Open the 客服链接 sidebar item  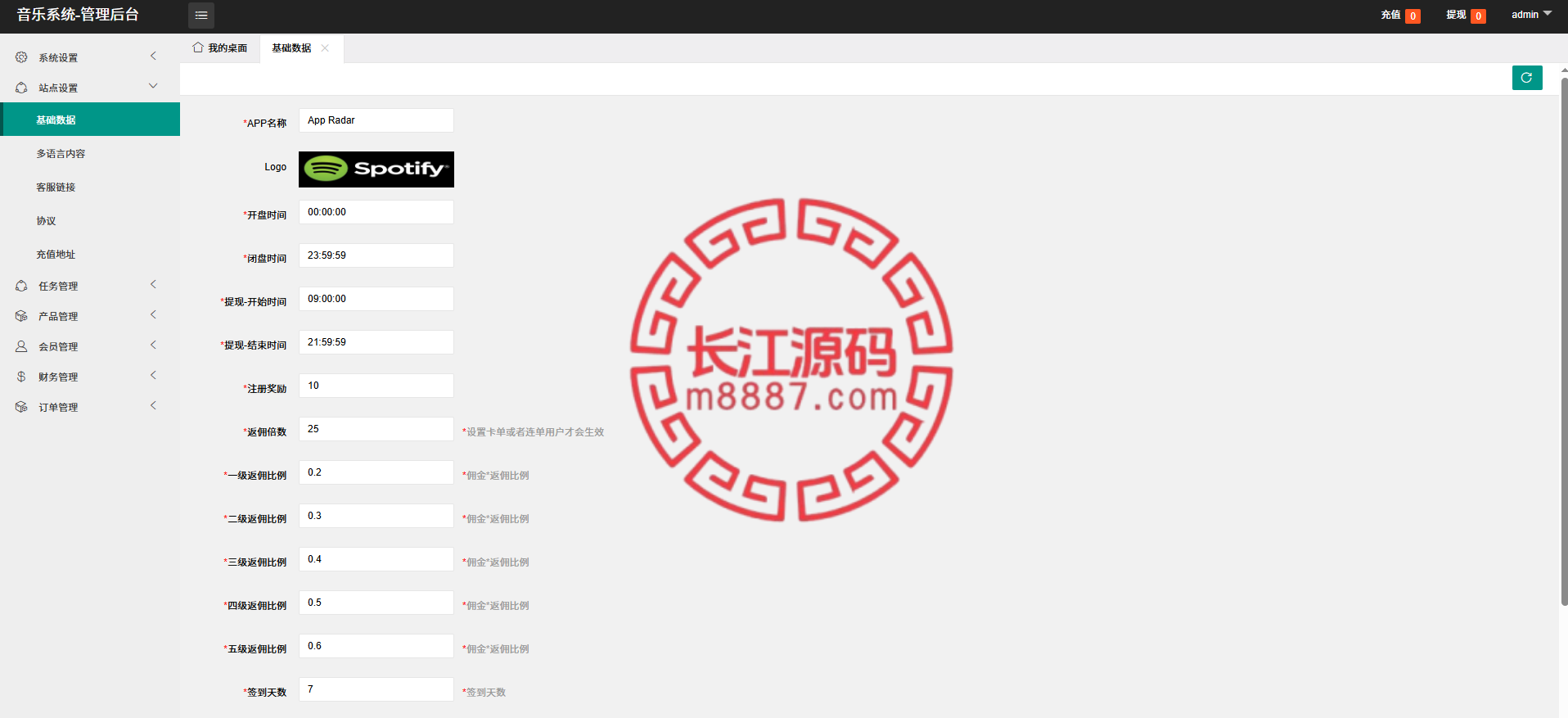[56, 187]
